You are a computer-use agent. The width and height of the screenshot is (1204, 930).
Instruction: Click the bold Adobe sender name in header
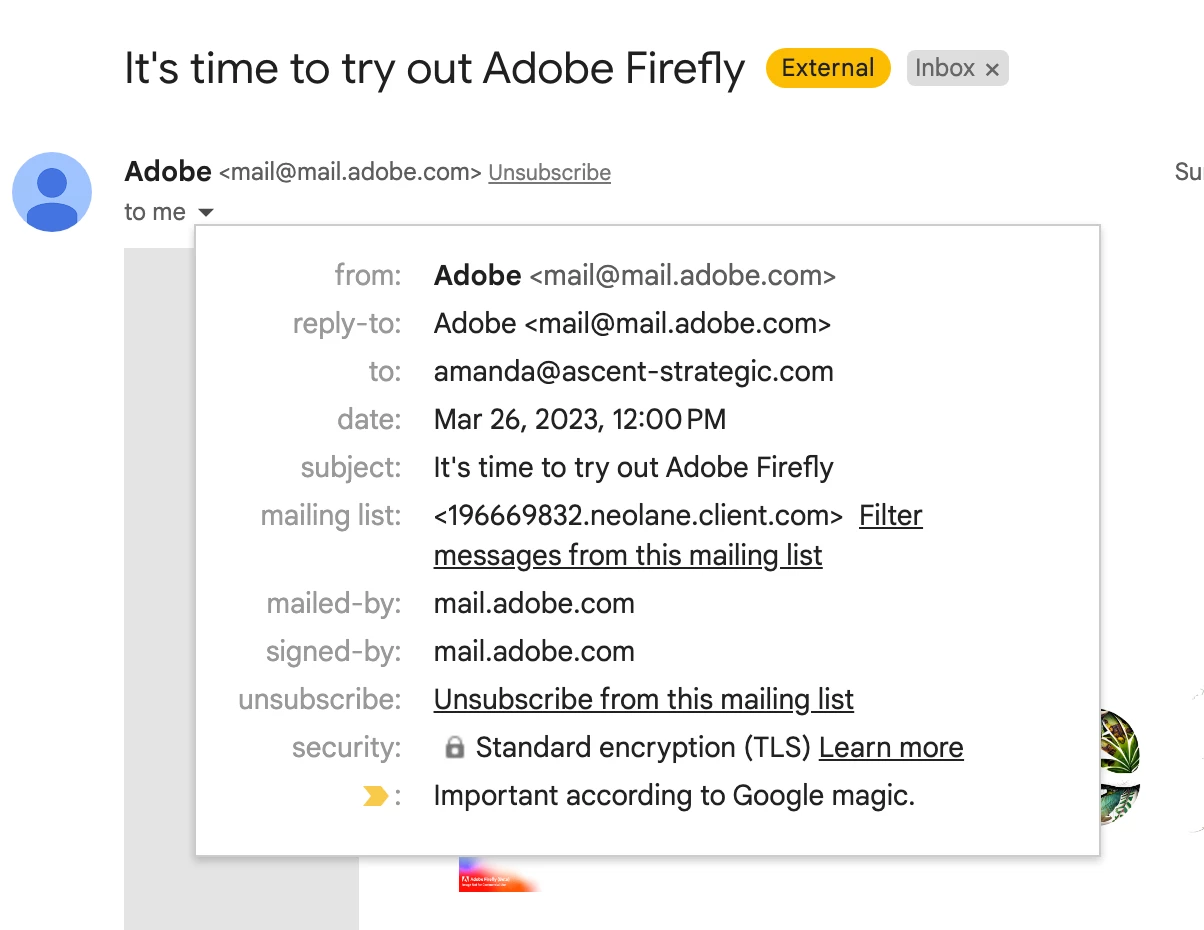point(167,172)
